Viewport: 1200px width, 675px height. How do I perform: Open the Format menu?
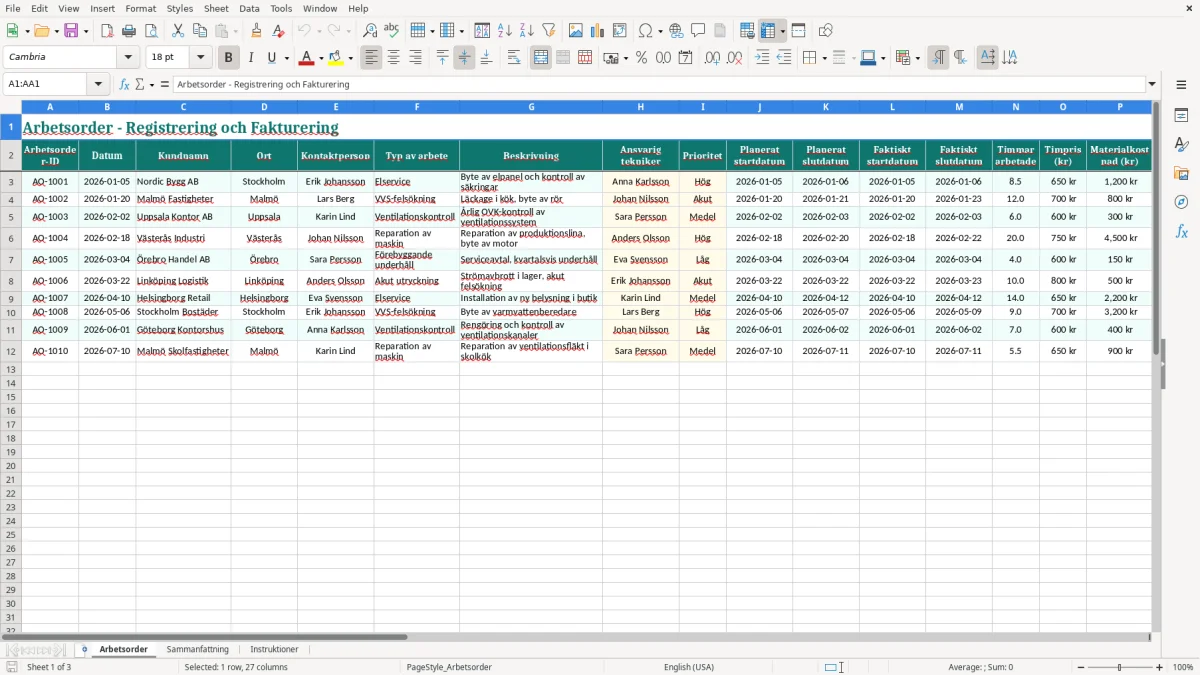(141, 8)
